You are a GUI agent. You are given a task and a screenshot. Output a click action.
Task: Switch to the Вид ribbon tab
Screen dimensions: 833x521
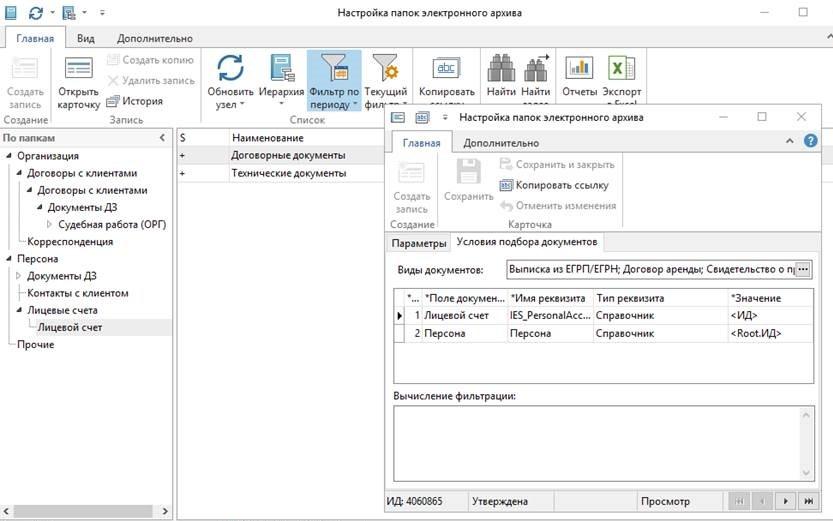tap(86, 38)
